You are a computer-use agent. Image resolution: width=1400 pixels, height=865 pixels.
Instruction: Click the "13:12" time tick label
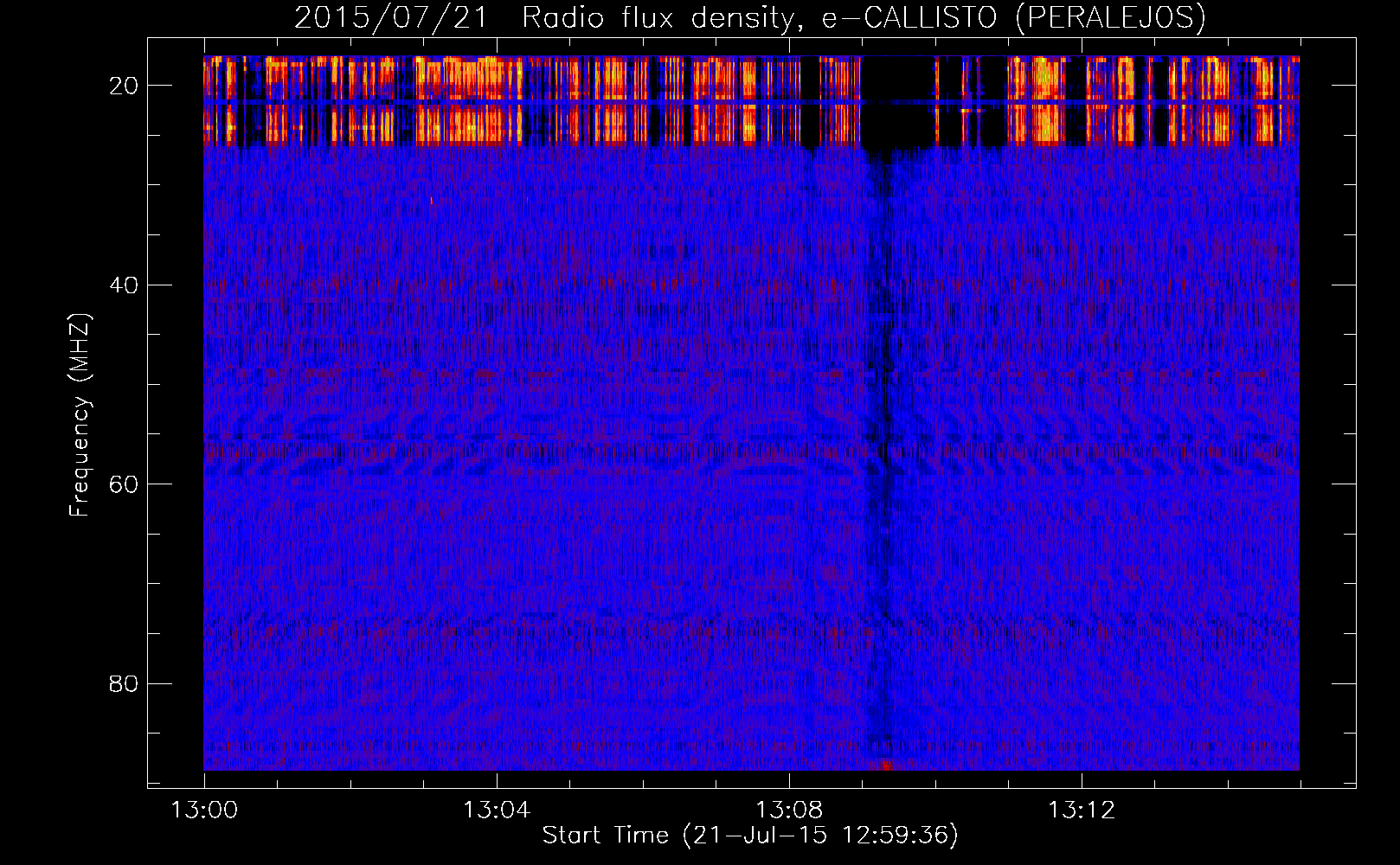1082,810
